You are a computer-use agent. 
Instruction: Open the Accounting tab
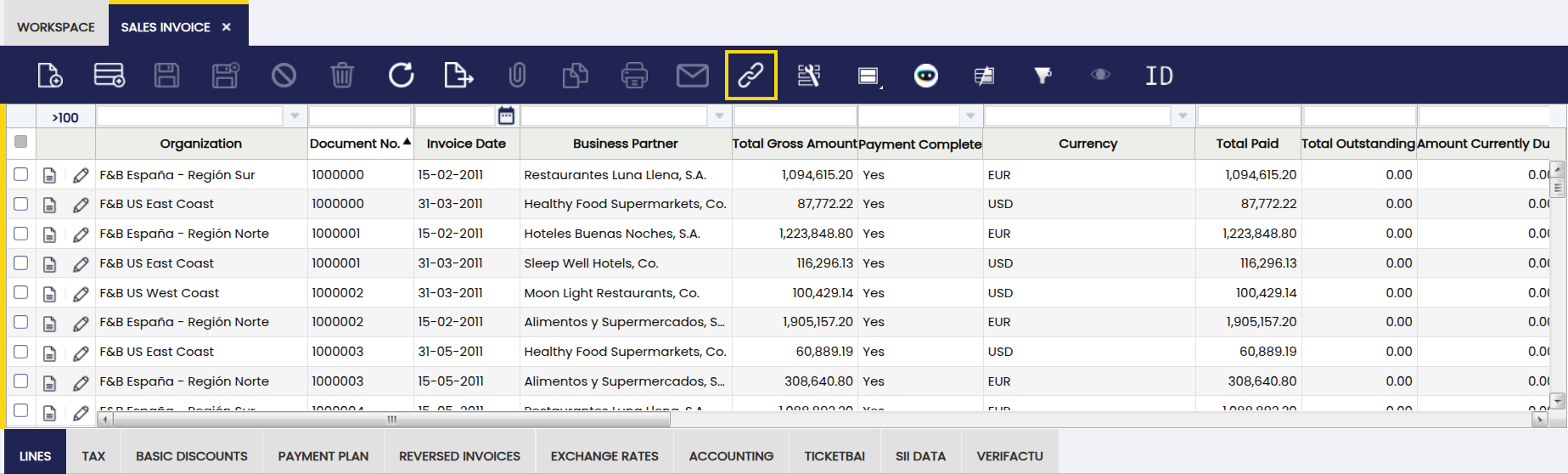pyautogui.click(x=731, y=456)
